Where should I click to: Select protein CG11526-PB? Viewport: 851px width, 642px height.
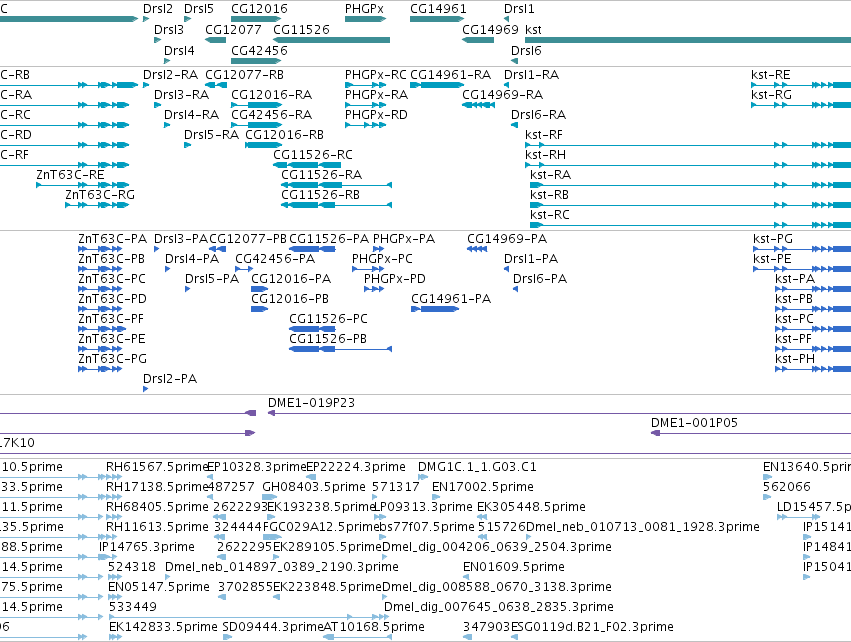[328, 339]
